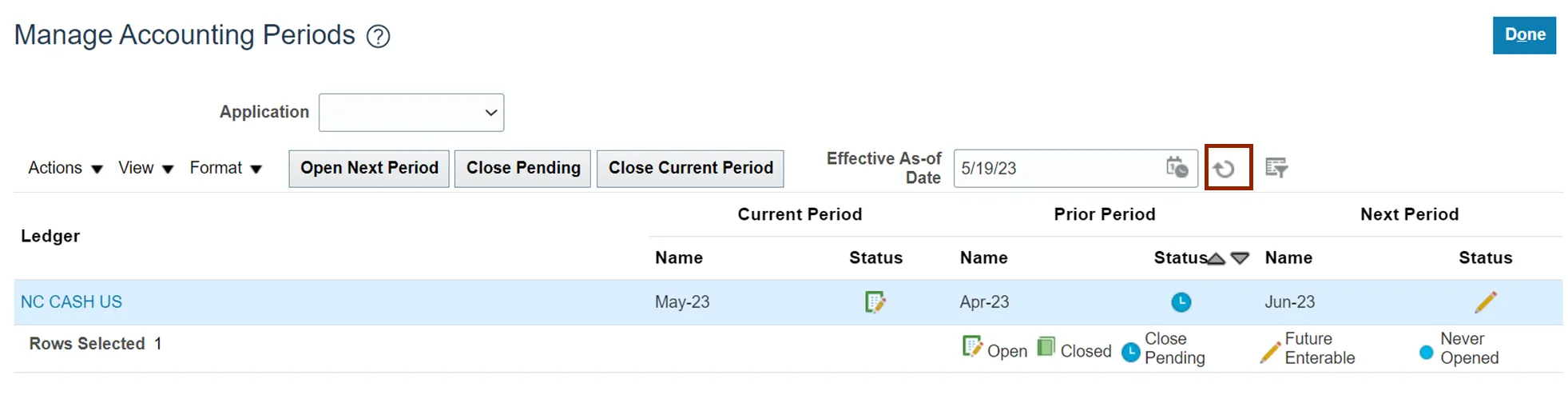Open the Actions menu
Viewport: 1568px width, 407px height.
pos(65,168)
